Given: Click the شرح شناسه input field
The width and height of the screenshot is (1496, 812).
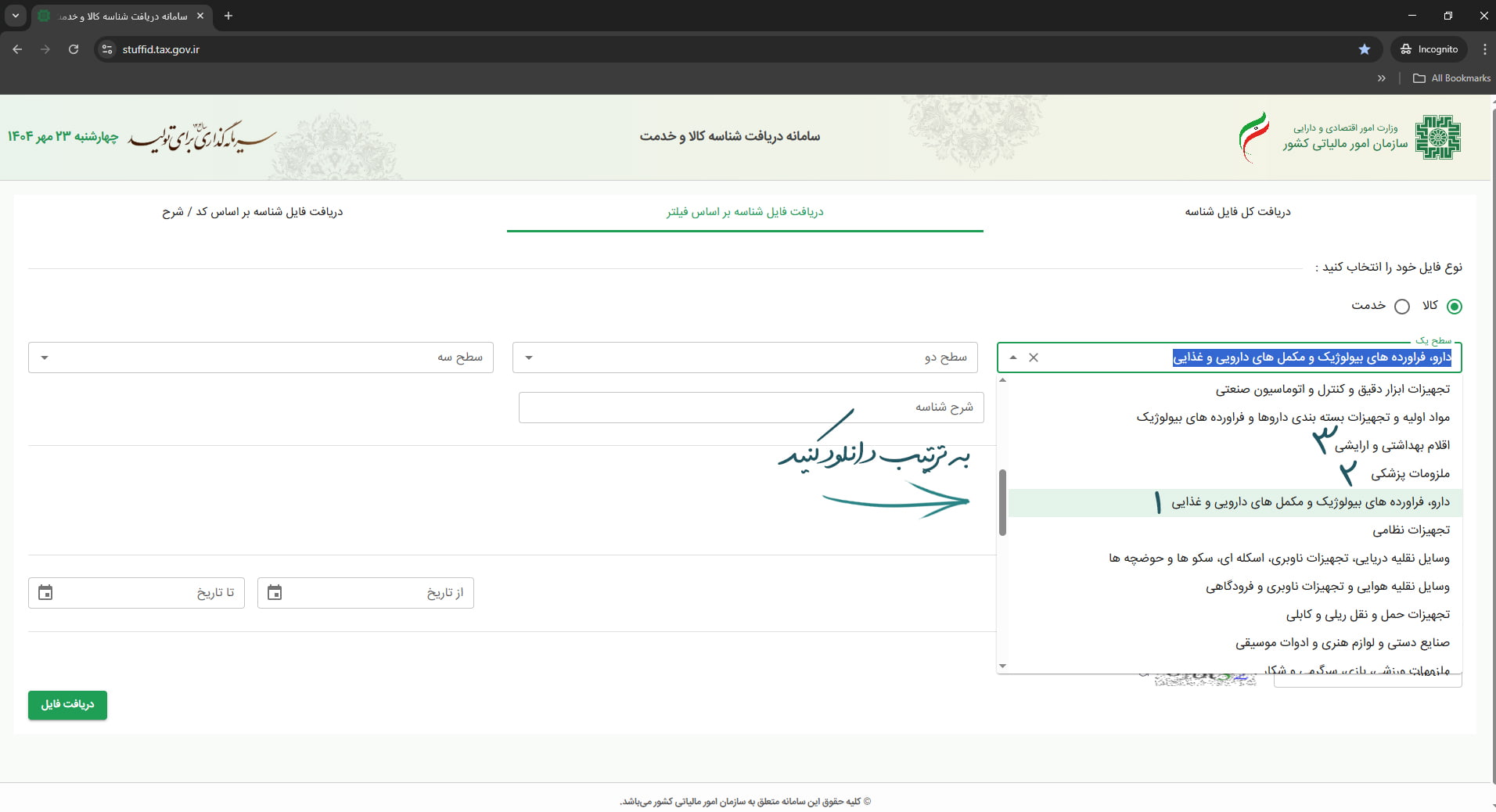Looking at the screenshot, I should coord(750,408).
